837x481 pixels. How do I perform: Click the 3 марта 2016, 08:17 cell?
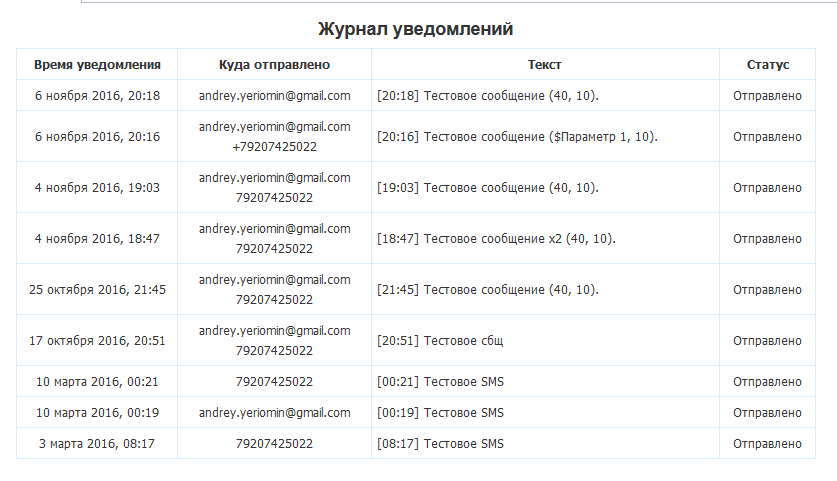(97, 444)
